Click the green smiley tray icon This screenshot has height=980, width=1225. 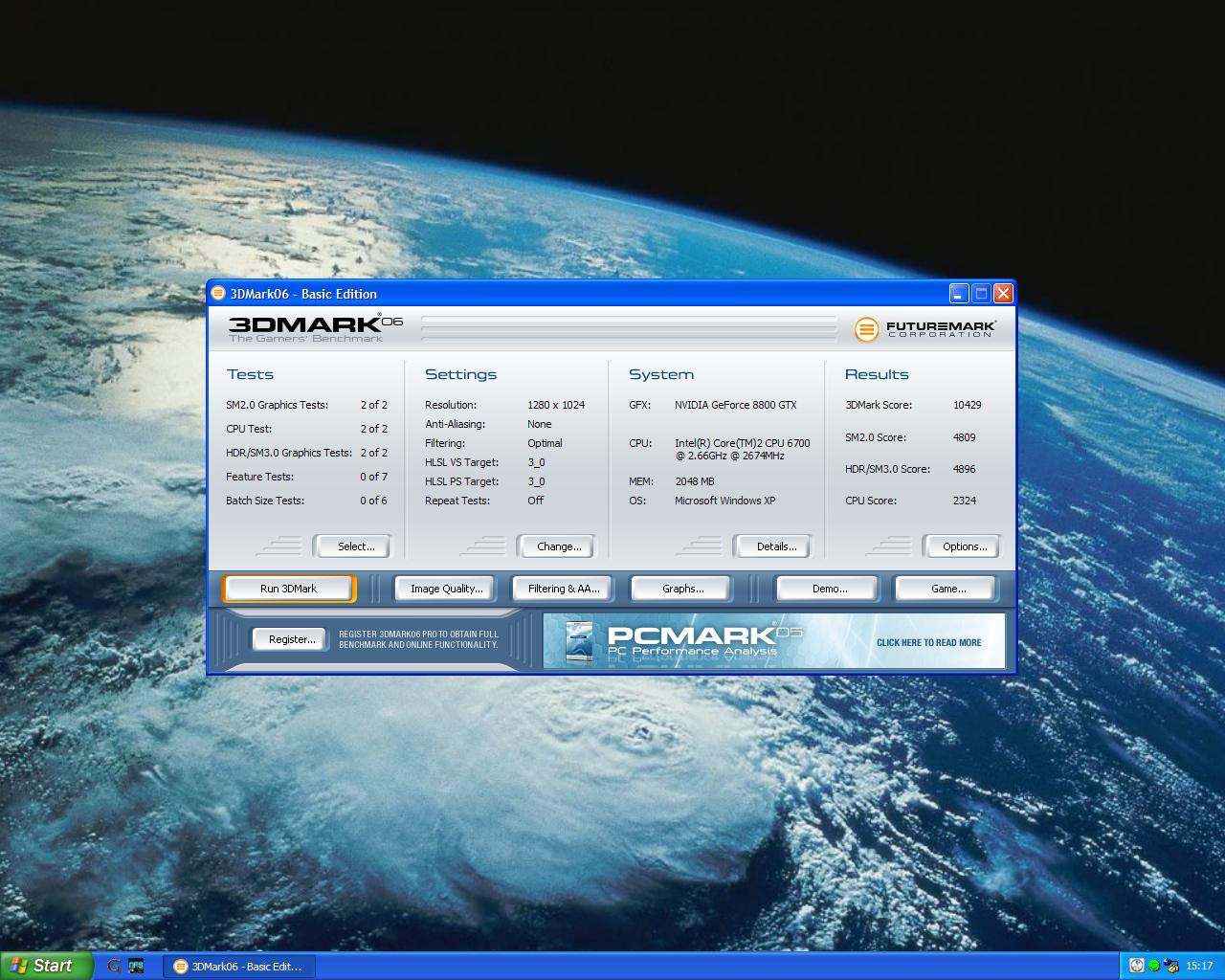1153,966
